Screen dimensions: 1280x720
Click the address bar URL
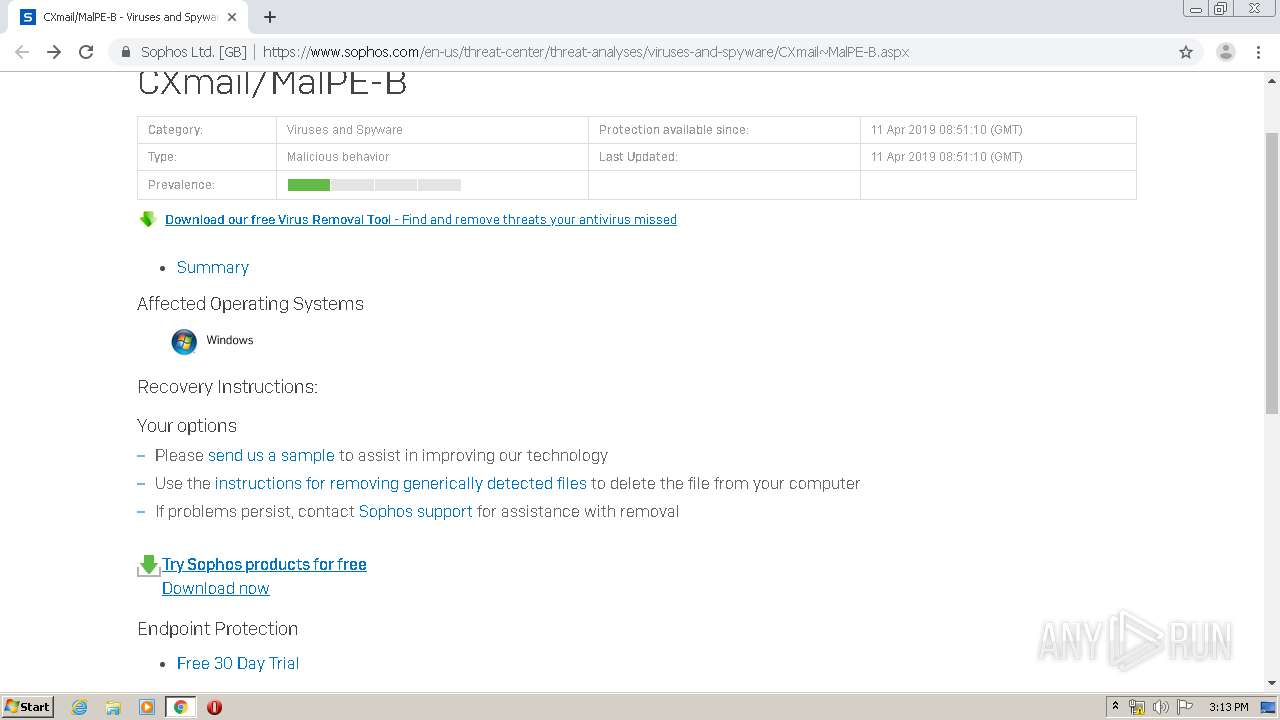586,52
